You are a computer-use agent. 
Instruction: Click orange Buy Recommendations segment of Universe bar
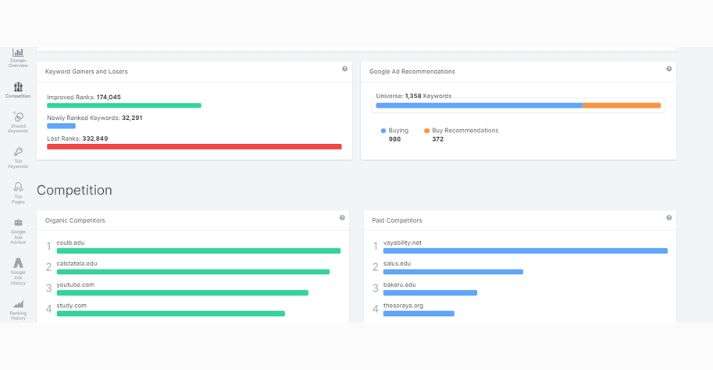click(x=622, y=105)
